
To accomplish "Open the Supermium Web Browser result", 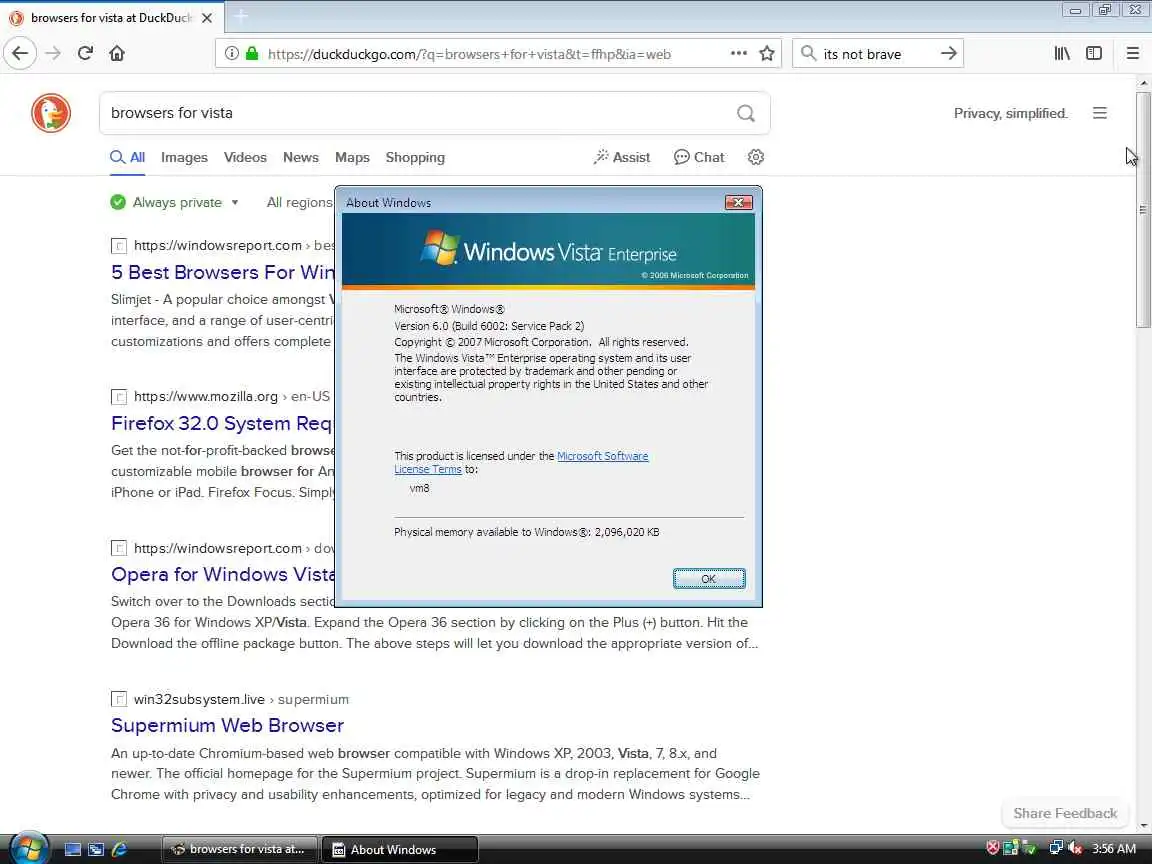I will pyautogui.click(x=228, y=725).
